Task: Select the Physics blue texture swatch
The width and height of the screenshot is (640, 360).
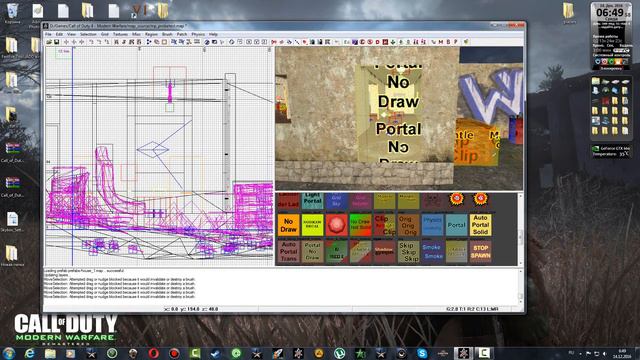Action: click(432, 225)
